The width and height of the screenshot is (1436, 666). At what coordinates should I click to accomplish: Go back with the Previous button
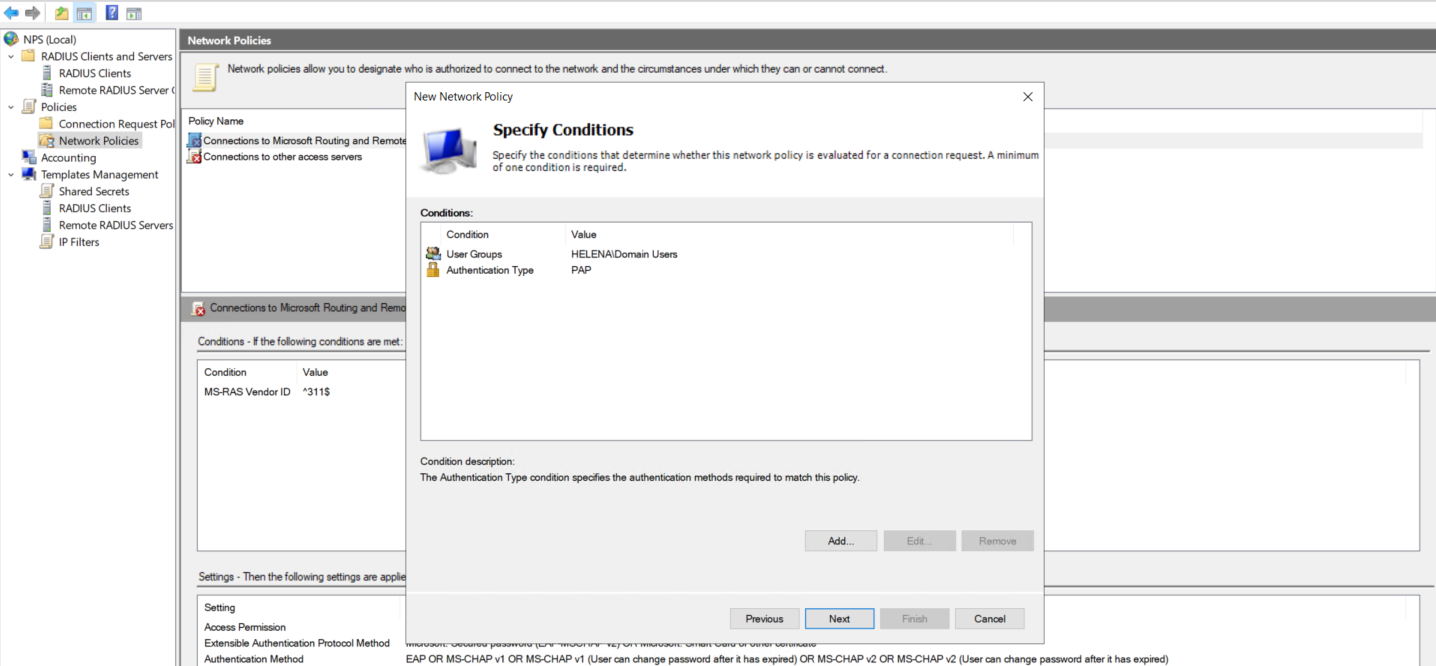(764, 618)
